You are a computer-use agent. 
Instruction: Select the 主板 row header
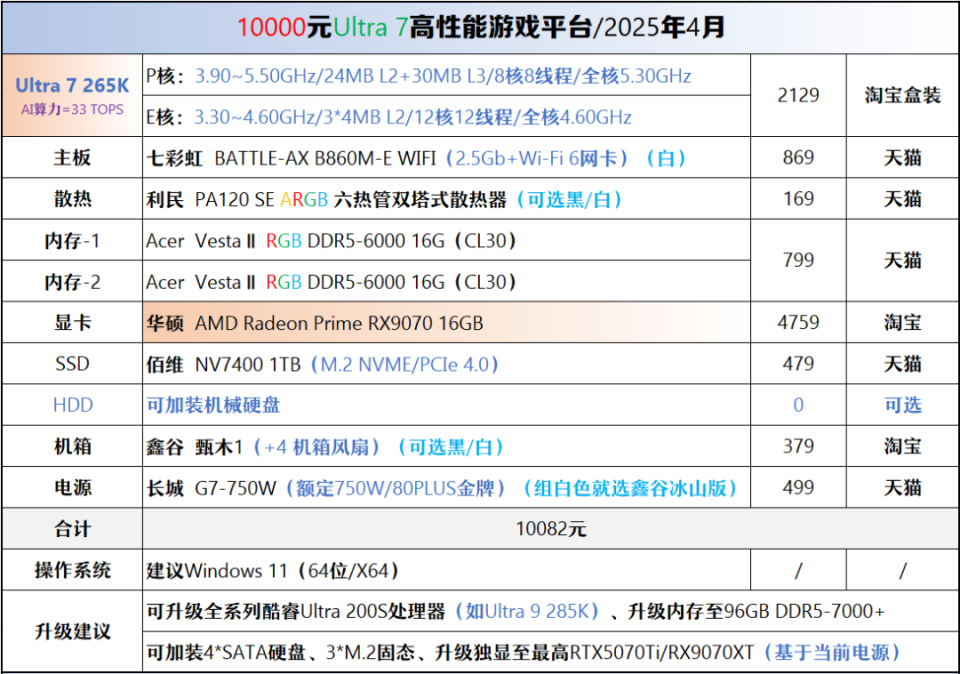[x=72, y=157]
